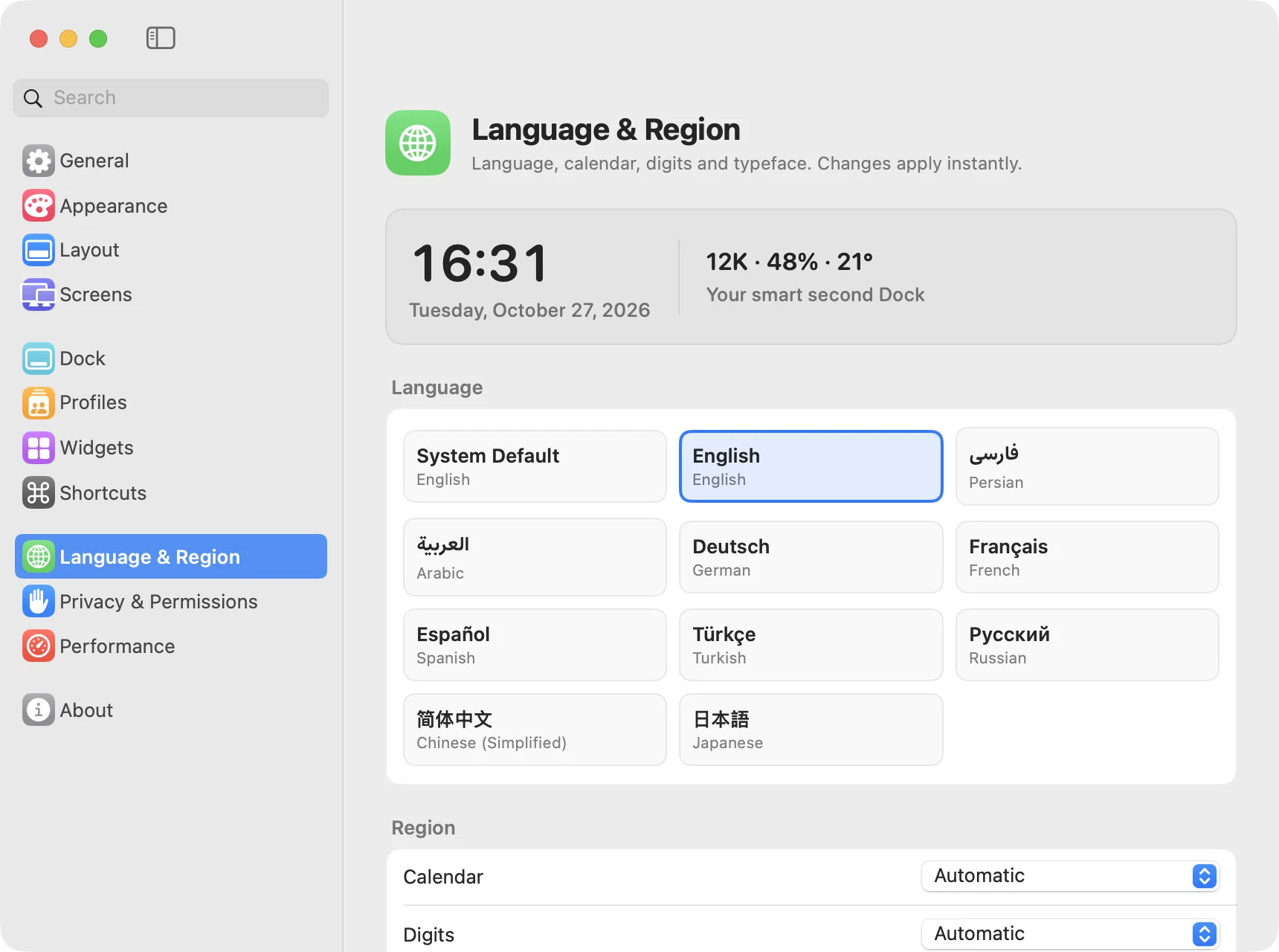1279x952 pixels.
Task: Click the Your smart second Dock text
Action: pos(815,295)
